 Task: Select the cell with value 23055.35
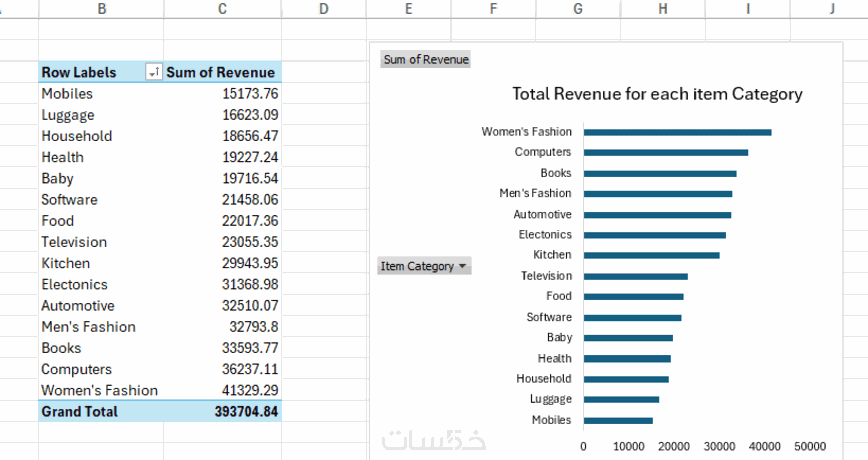coord(223,242)
